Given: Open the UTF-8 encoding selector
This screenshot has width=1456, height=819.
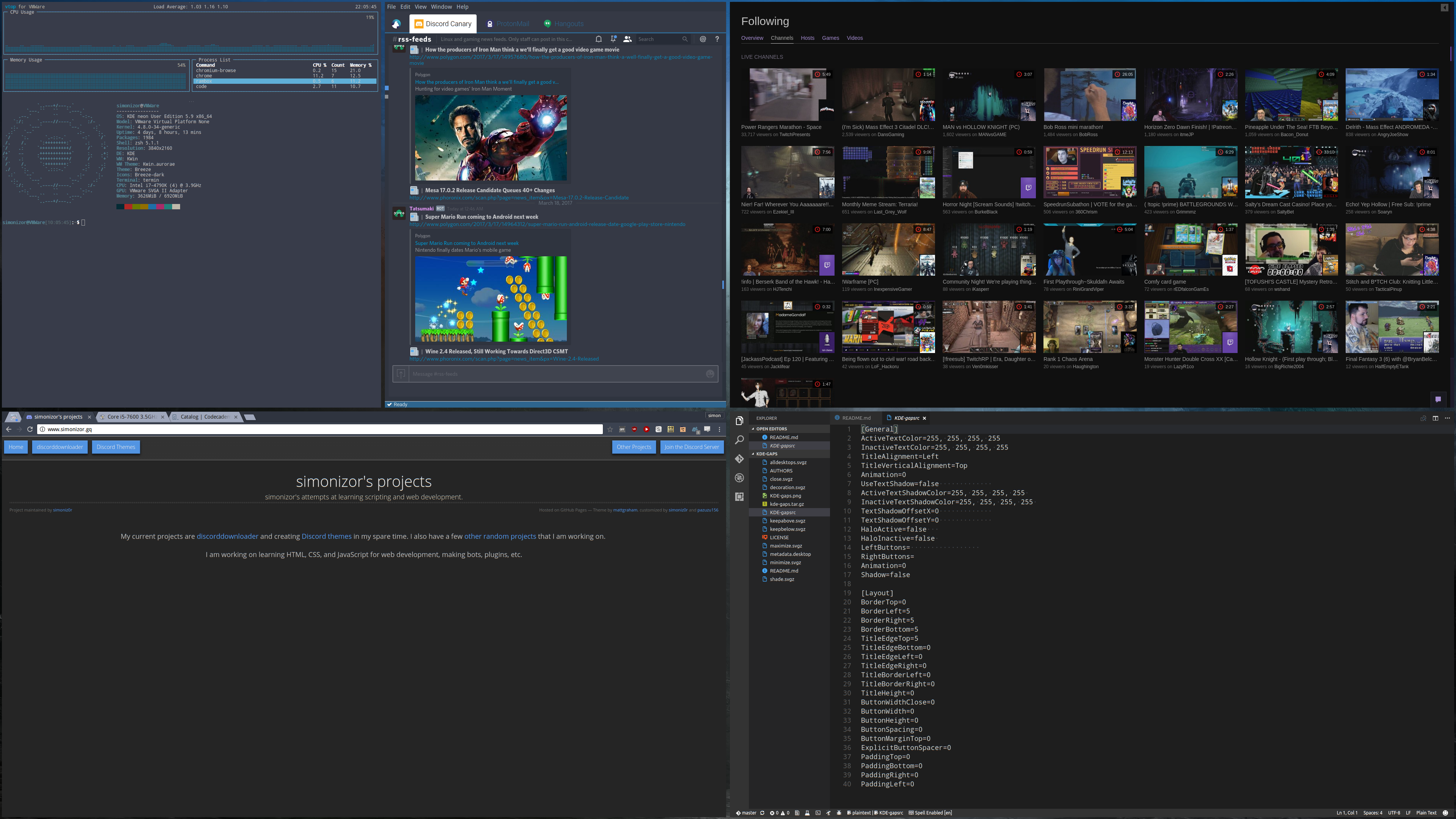Looking at the screenshot, I should (1394, 813).
